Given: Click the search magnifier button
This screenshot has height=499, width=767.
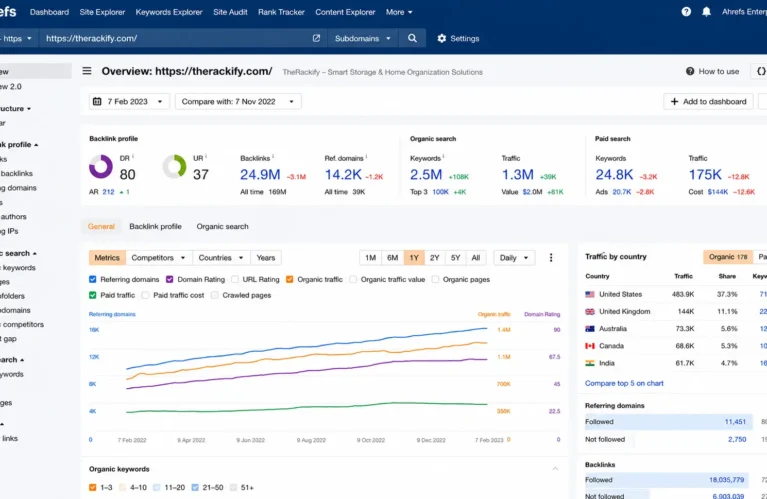Looking at the screenshot, I should click(412, 38).
